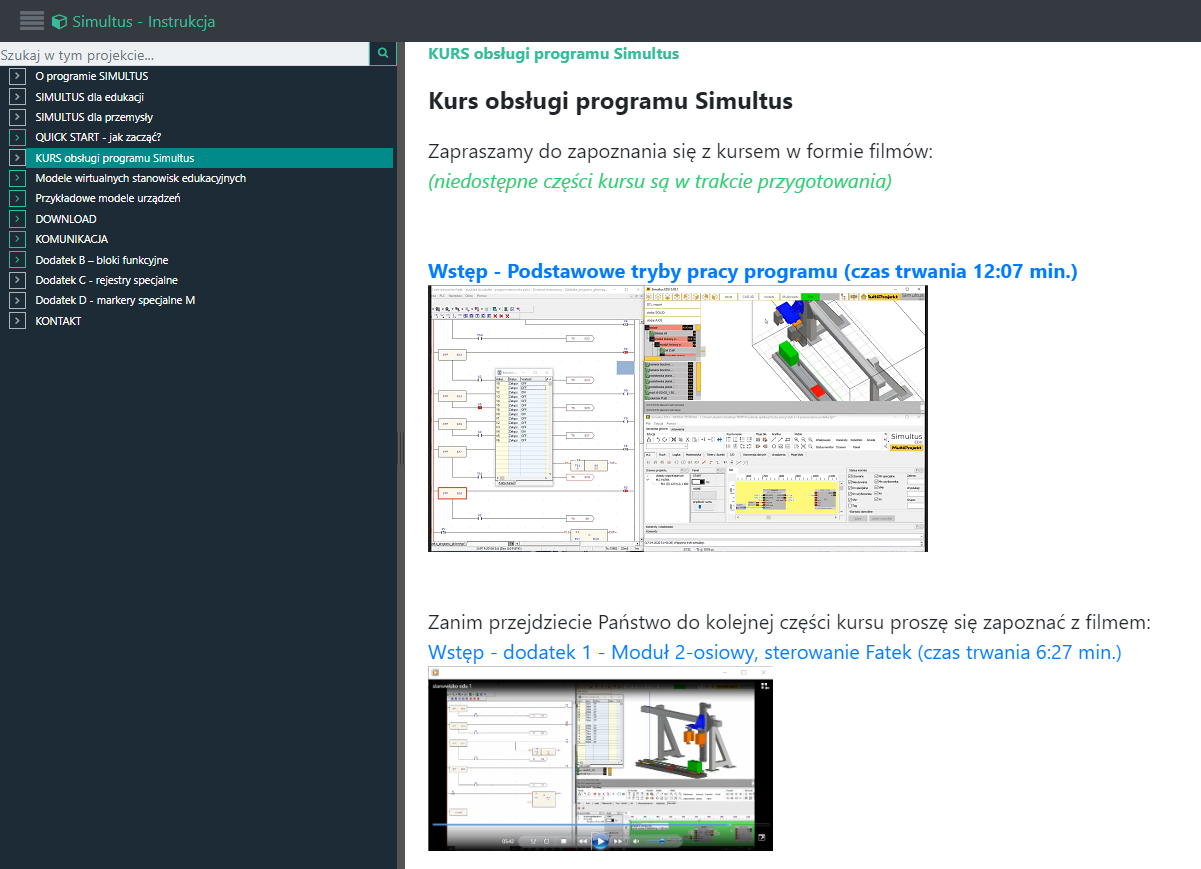Click the 'Szukaj w tym projekcie' search field

click(x=184, y=55)
